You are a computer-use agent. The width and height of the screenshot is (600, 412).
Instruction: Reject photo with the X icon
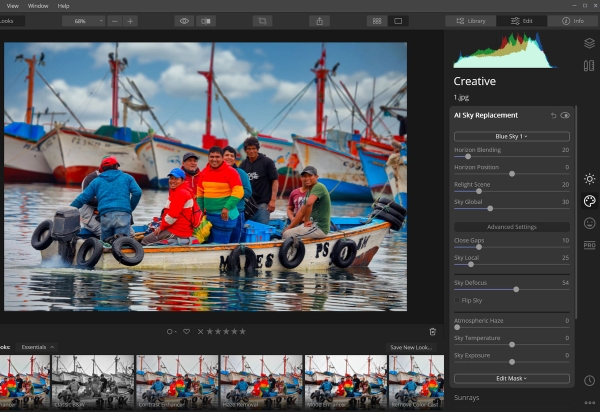(200, 331)
